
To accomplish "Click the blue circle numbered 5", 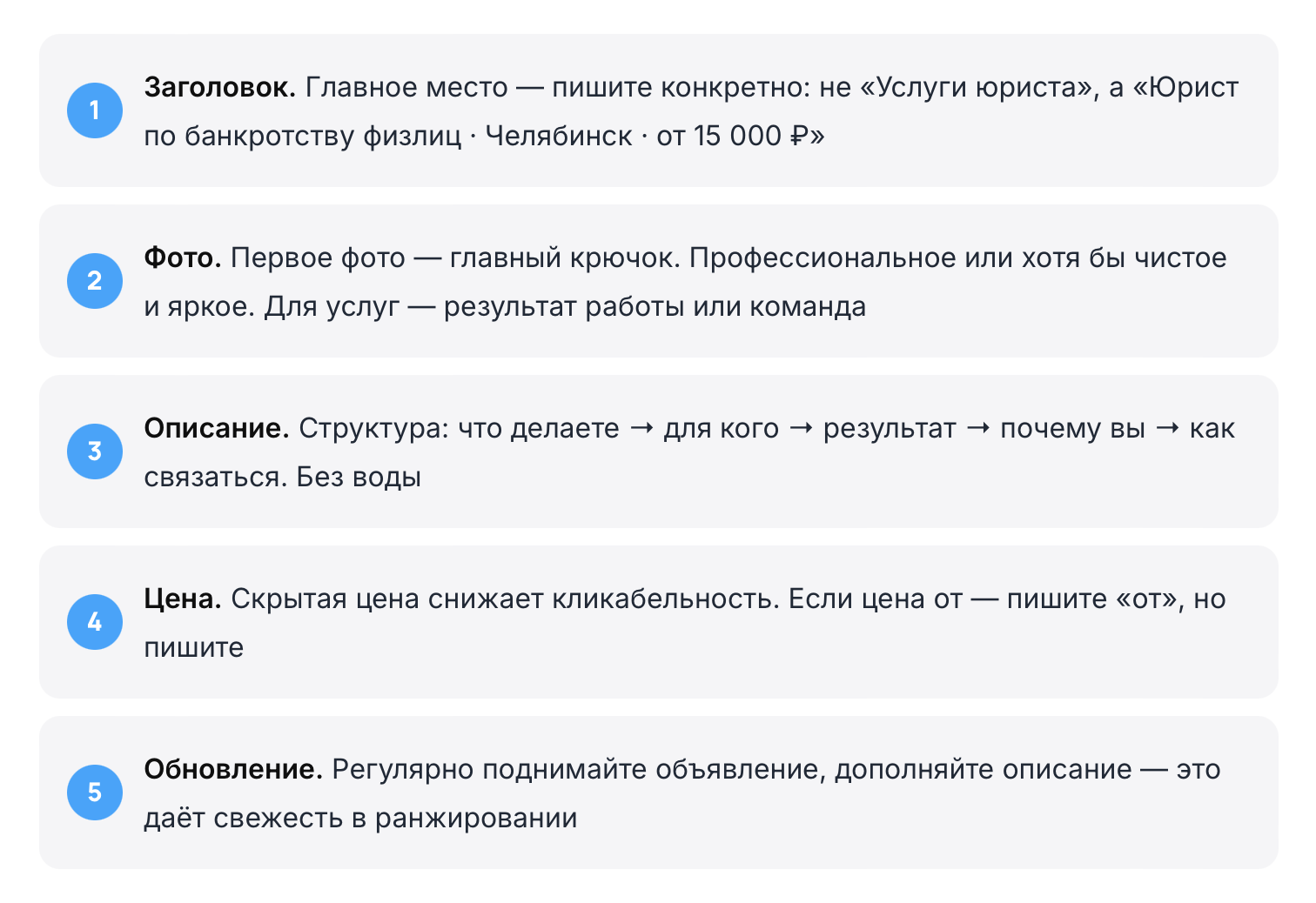I will pyautogui.click(x=95, y=793).
